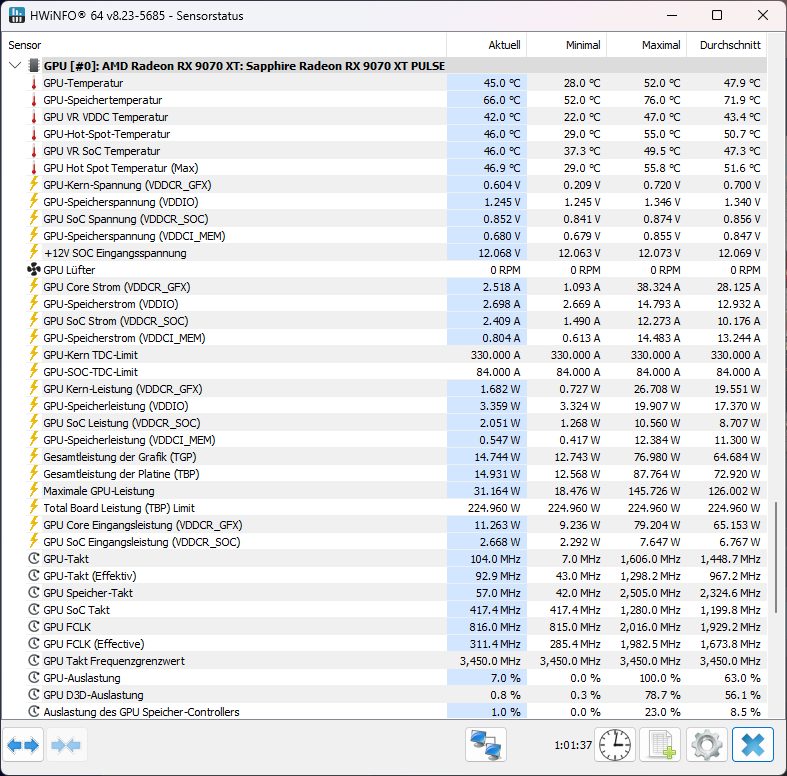The image size is (787, 776).
Task: Select GPU SoC Eingangsleistung (VDDCR_SOC) row
Action: 397,542
